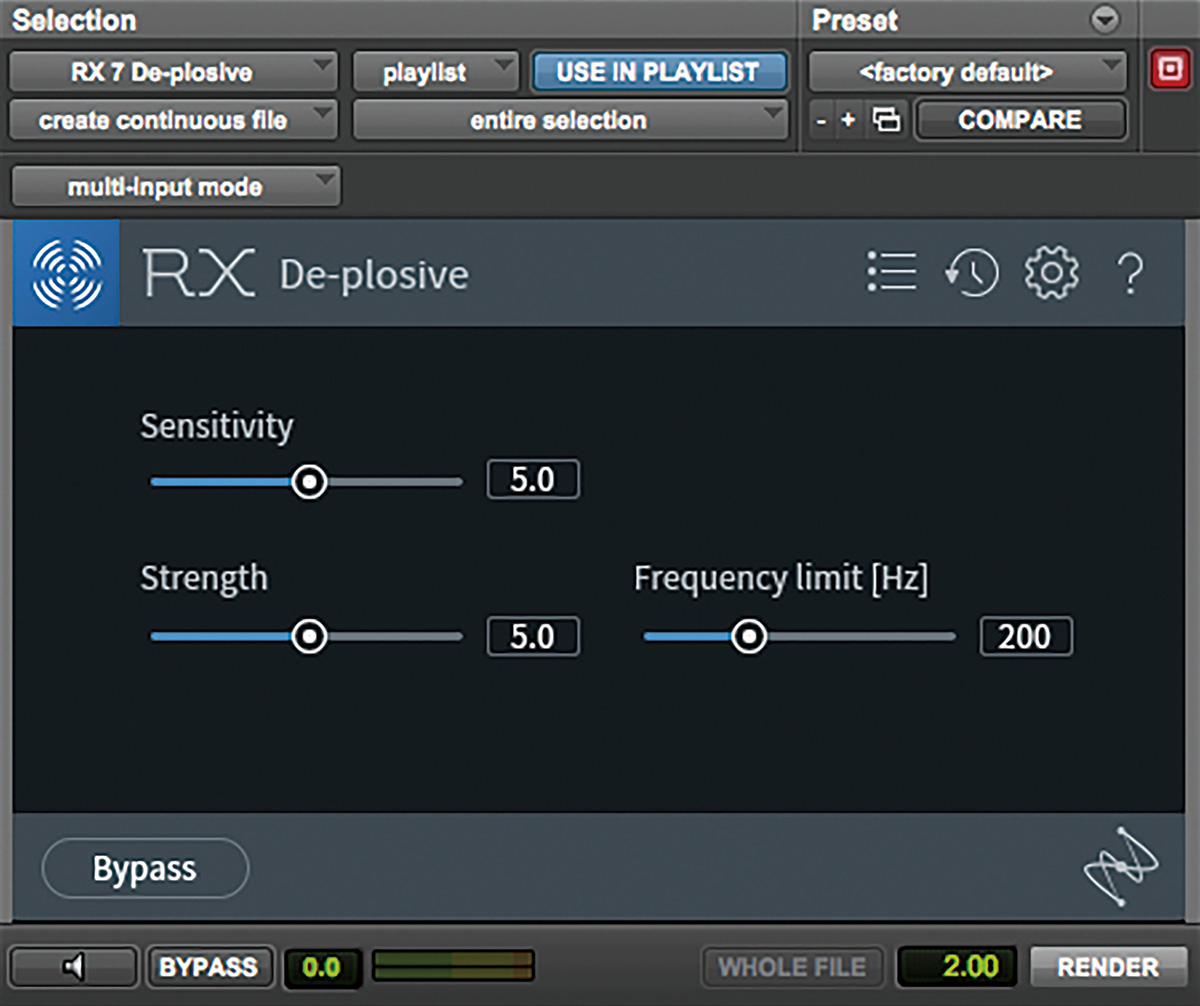Click the Sensitivity slider handle
This screenshot has height=1006, width=1200.
[310, 482]
